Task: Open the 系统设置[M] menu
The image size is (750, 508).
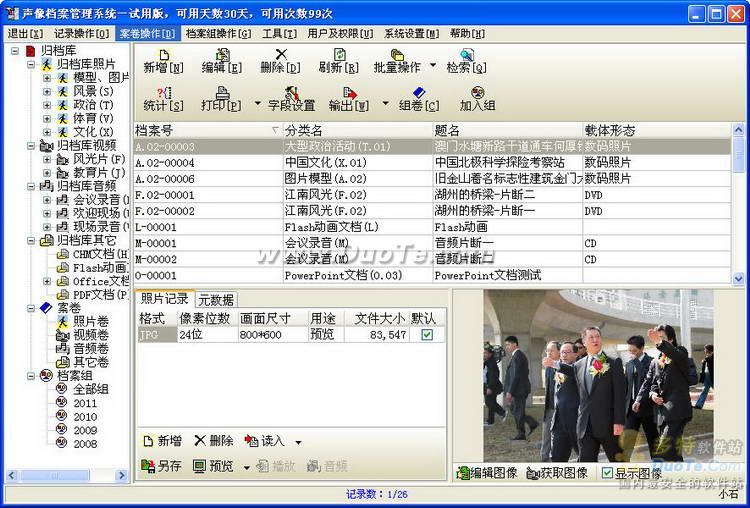Action: [411, 33]
